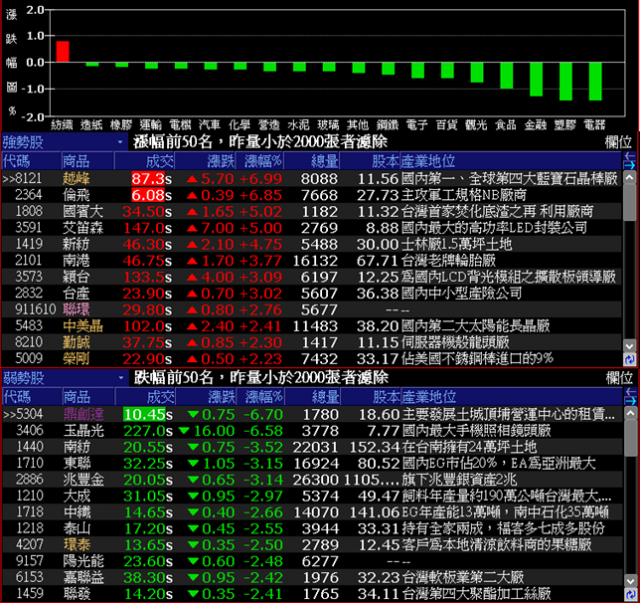
Task: Click the highlighted 10.45 price of 鼎創達
Action: pyautogui.click(x=144, y=414)
